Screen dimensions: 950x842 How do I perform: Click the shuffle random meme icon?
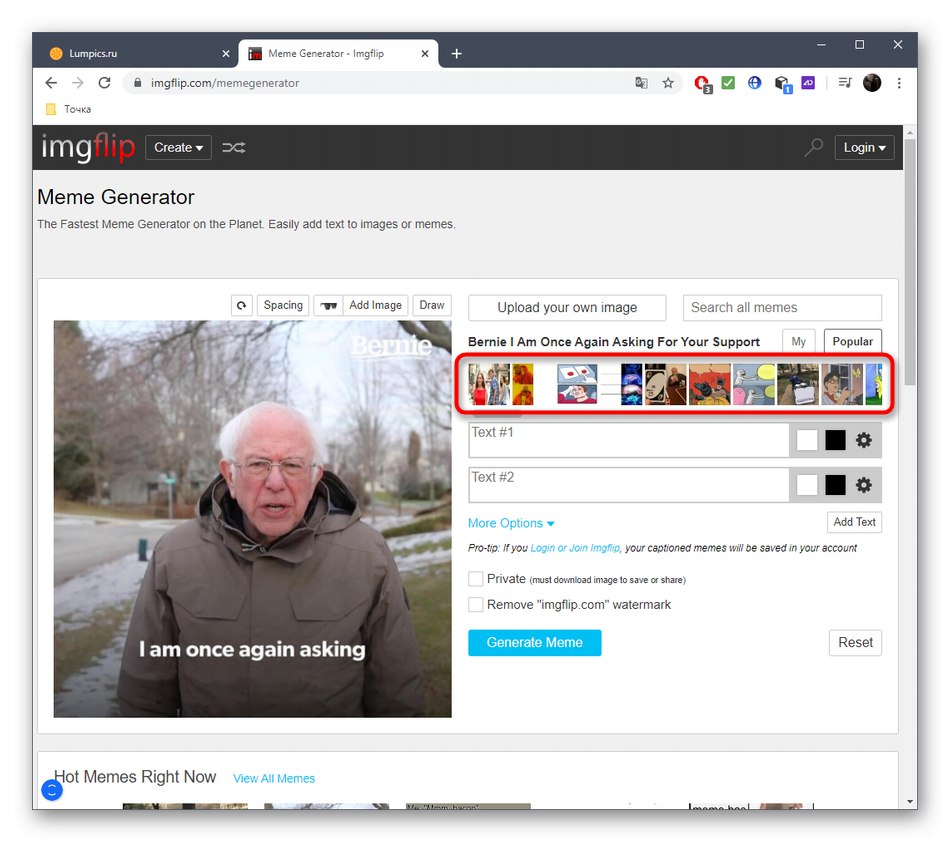pyautogui.click(x=233, y=148)
